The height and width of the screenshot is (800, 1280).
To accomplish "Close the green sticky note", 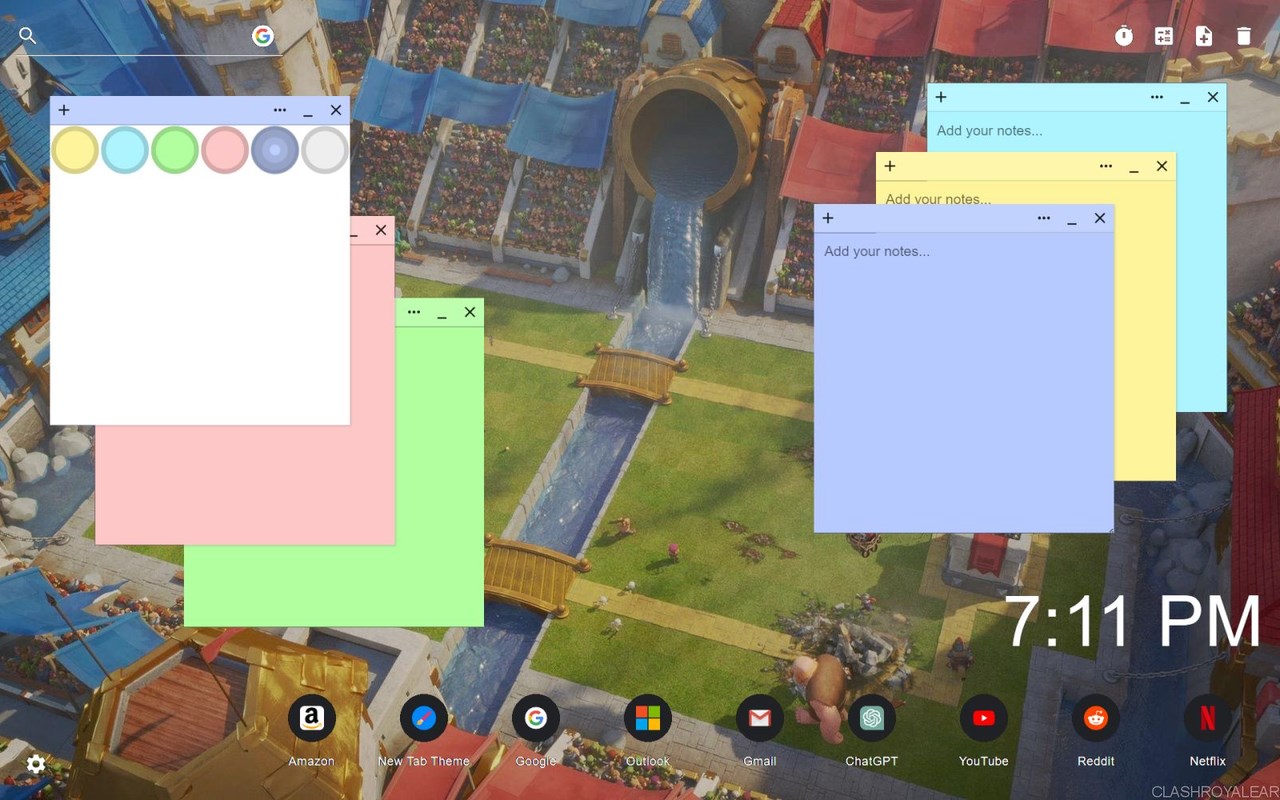I will (x=470, y=312).
